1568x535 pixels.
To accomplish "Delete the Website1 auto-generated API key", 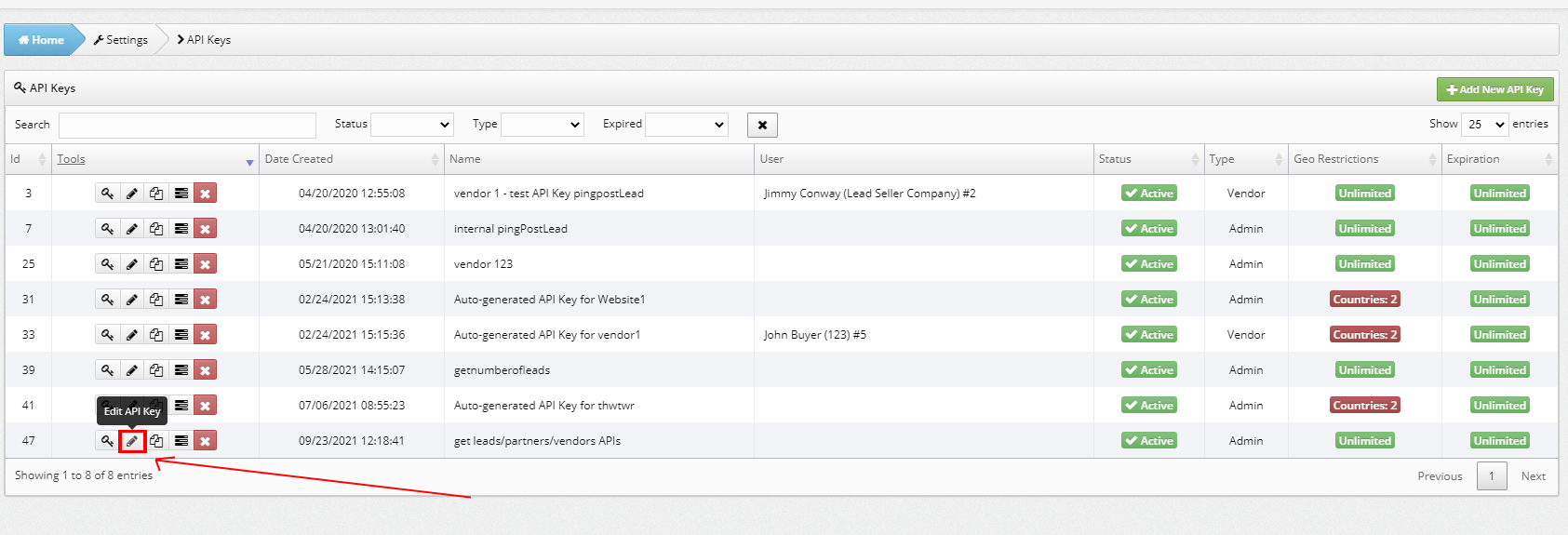I will (x=206, y=300).
